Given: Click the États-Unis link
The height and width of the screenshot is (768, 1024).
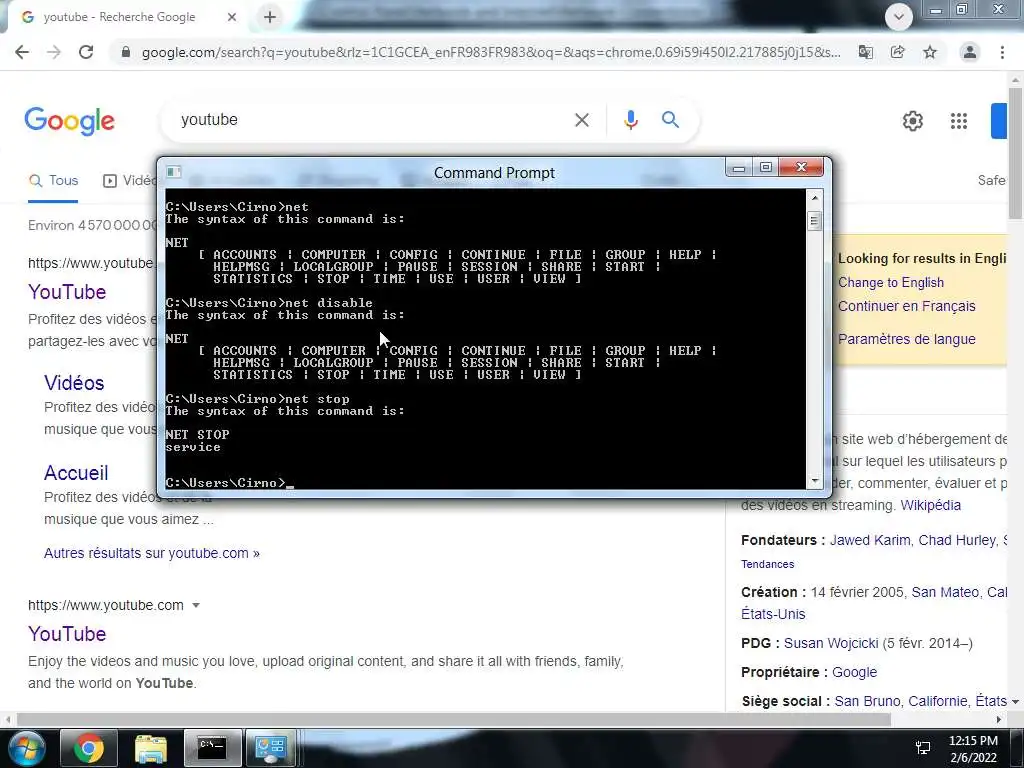Looking at the screenshot, I should click(773, 615).
